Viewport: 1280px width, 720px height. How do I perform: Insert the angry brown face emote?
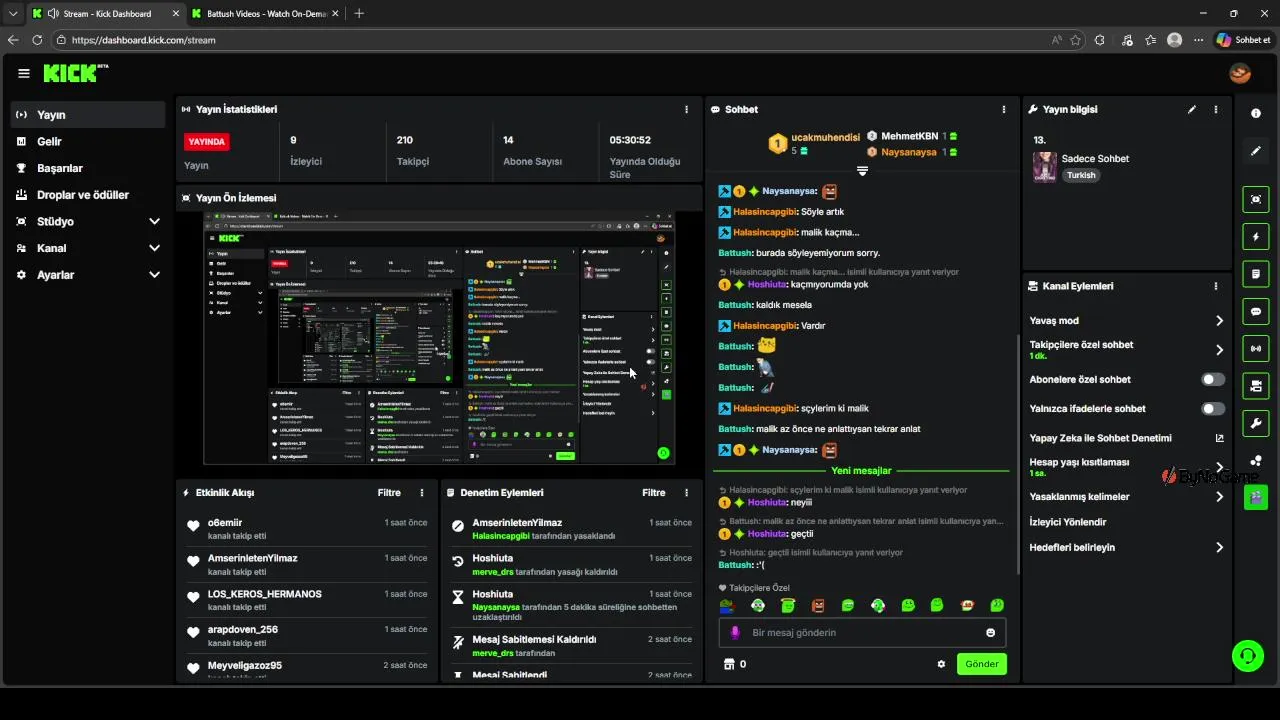tap(818, 605)
